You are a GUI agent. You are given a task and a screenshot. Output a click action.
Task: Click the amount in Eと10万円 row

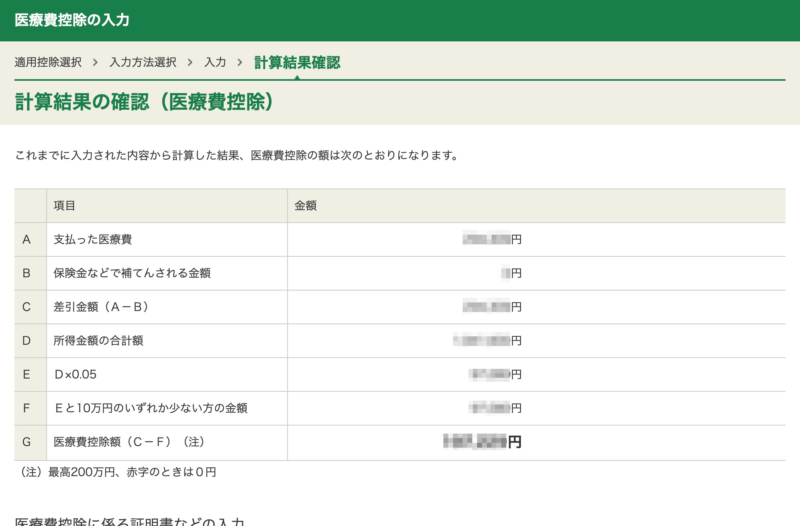pyautogui.click(x=495, y=408)
